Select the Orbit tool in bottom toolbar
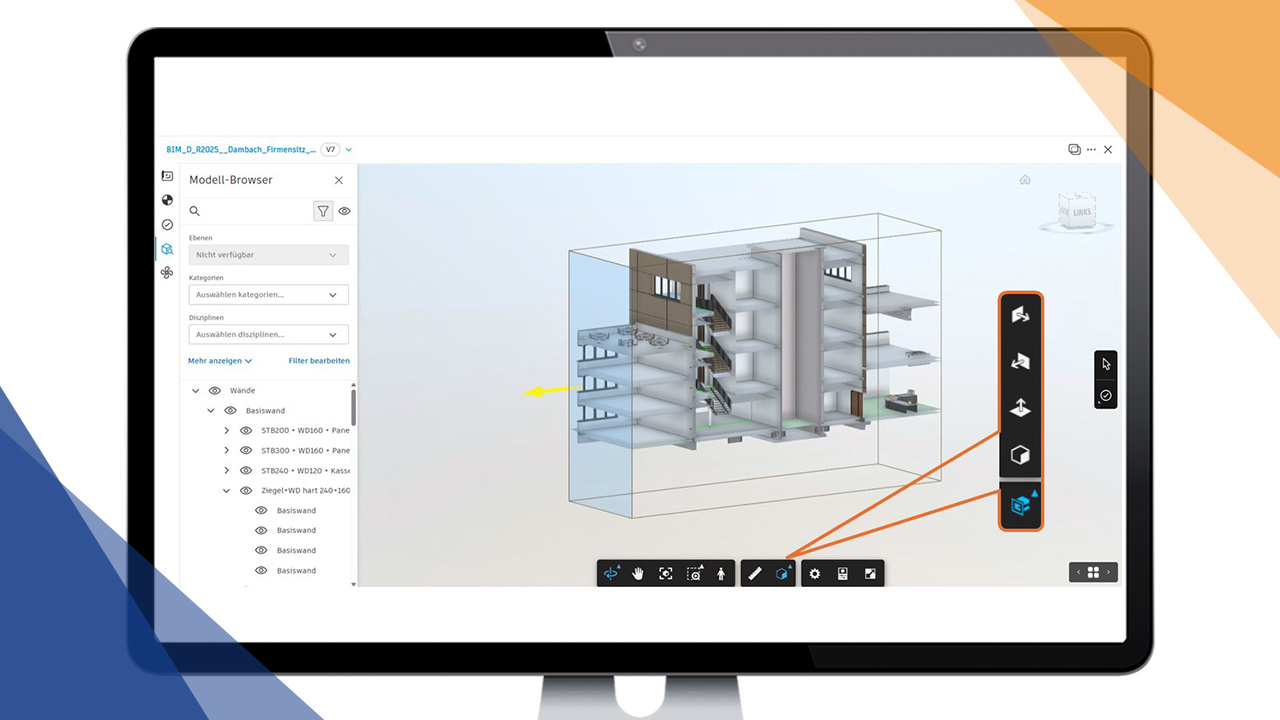The width and height of the screenshot is (1280, 720). (611, 573)
